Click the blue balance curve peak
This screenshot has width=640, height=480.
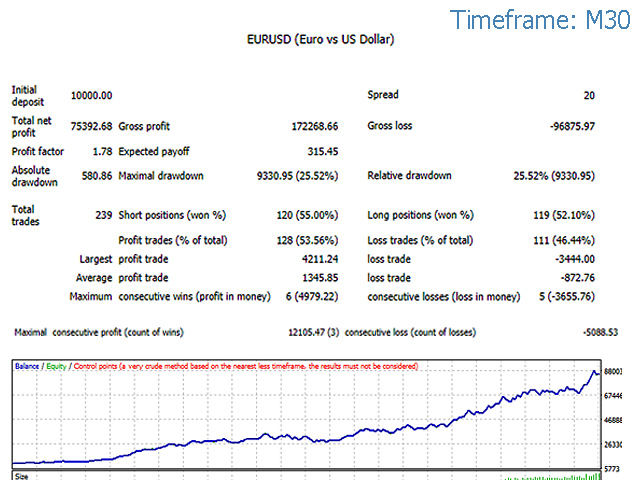pos(594,371)
